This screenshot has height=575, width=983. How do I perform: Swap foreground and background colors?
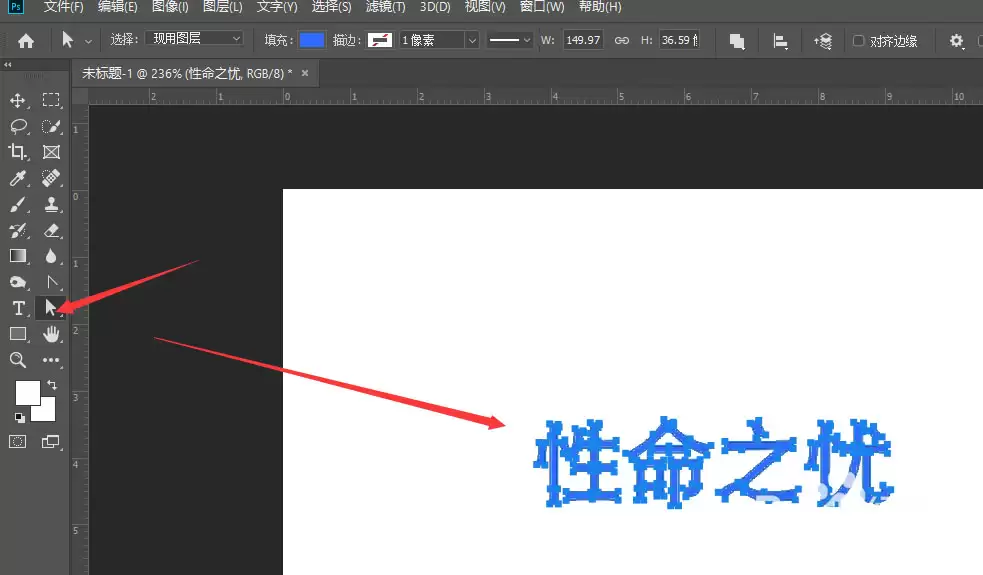click(52, 384)
